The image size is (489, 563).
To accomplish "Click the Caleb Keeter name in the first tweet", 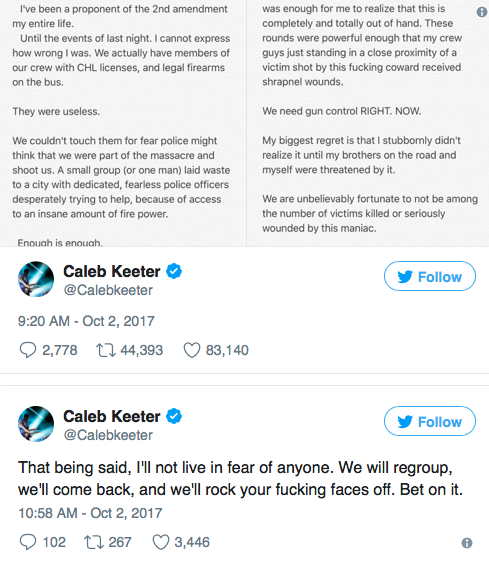I will [112, 271].
